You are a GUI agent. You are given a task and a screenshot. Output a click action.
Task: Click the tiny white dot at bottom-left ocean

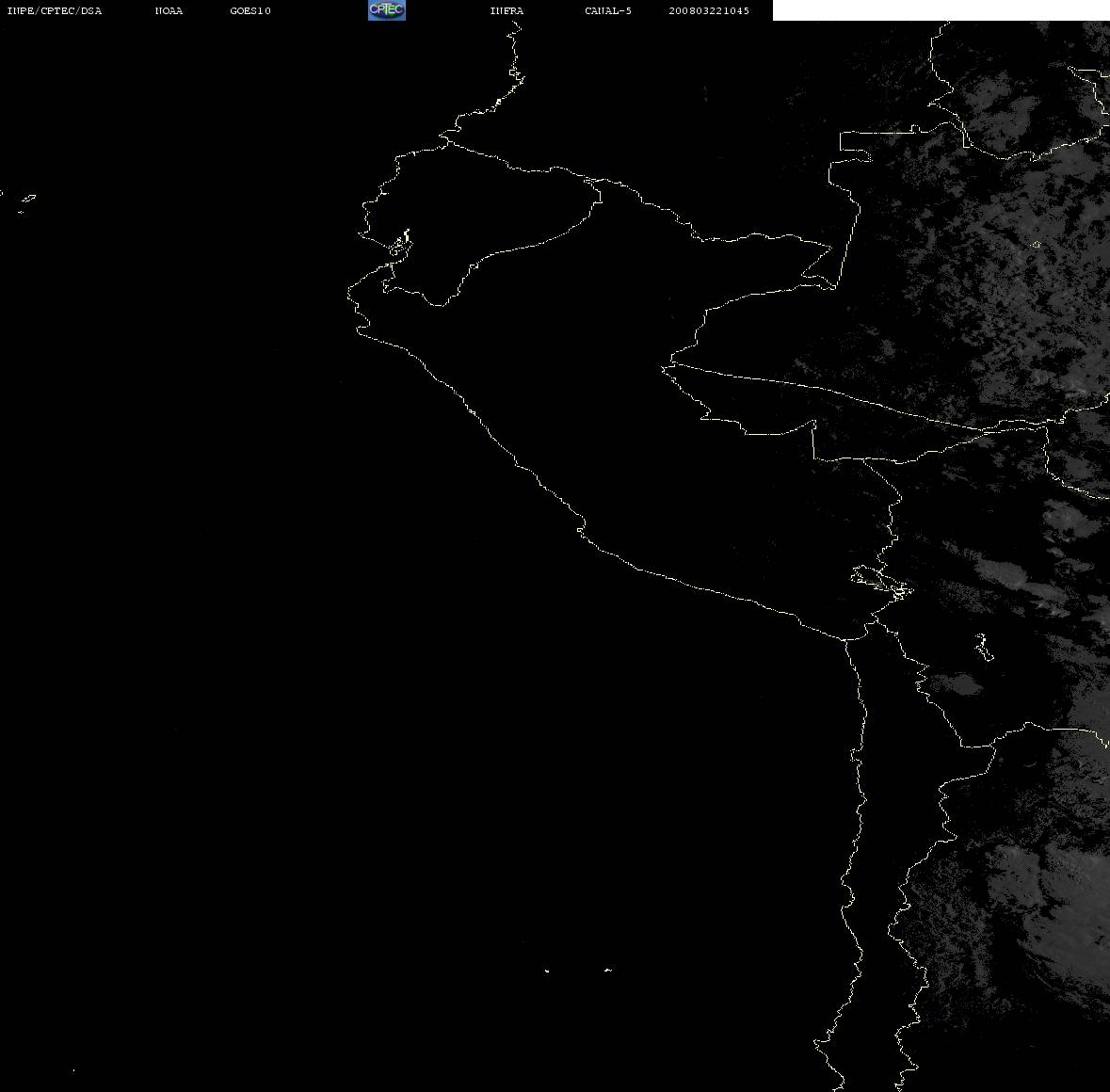point(72,1070)
